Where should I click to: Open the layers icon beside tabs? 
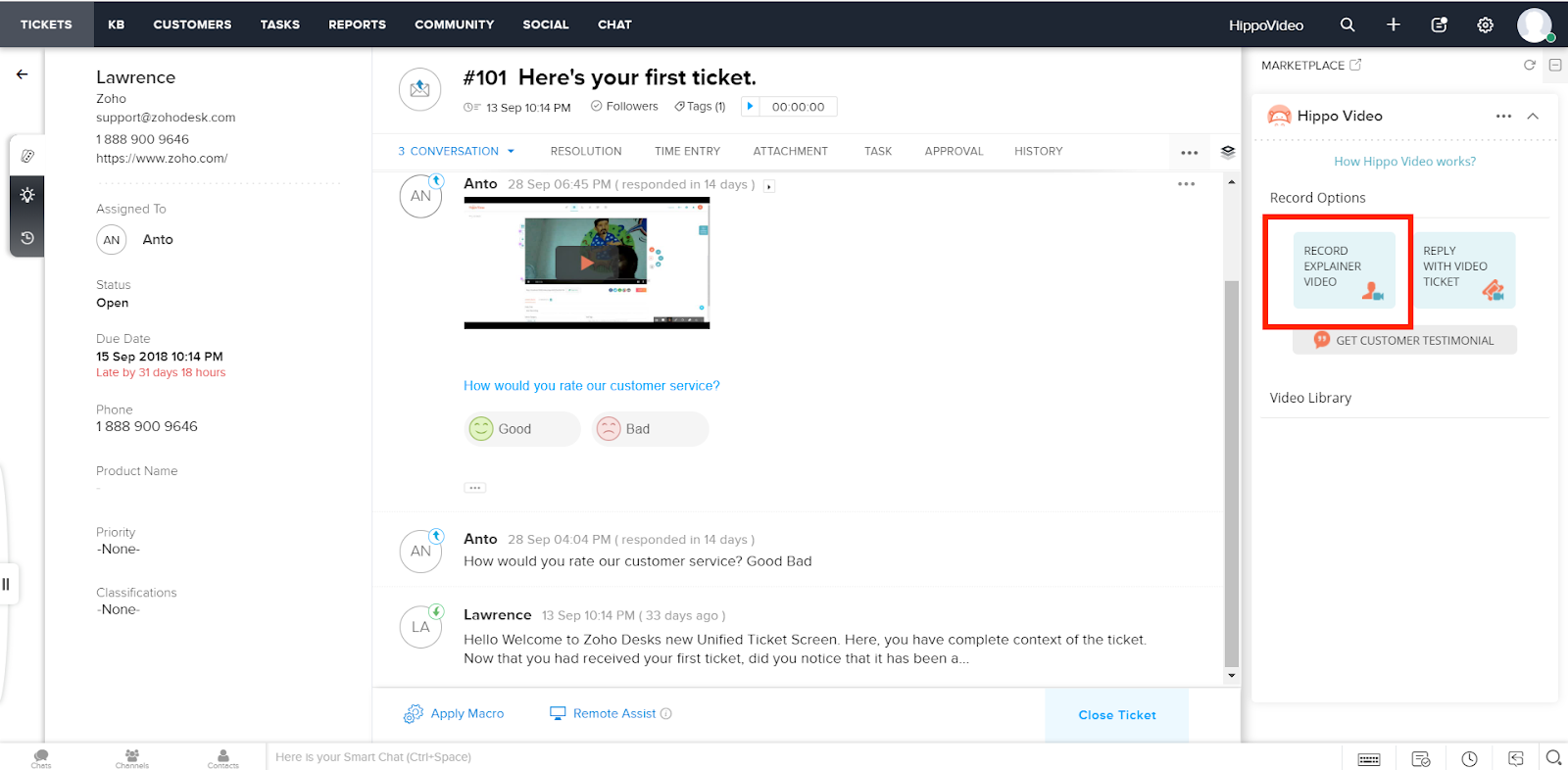pyautogui.click(x=1228, y=152)
